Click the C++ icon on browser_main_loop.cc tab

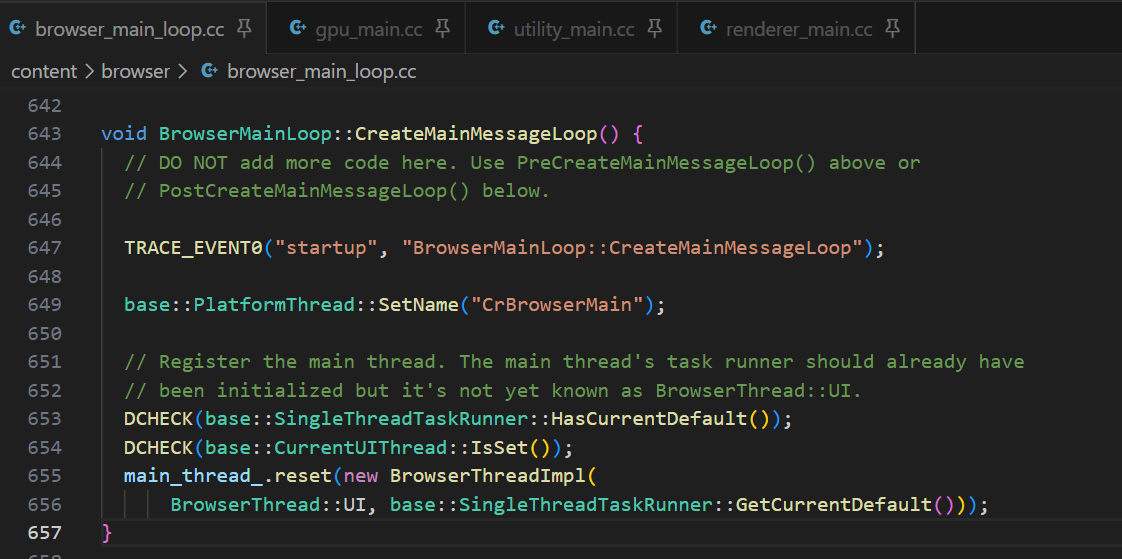click(x=17, y=29)
